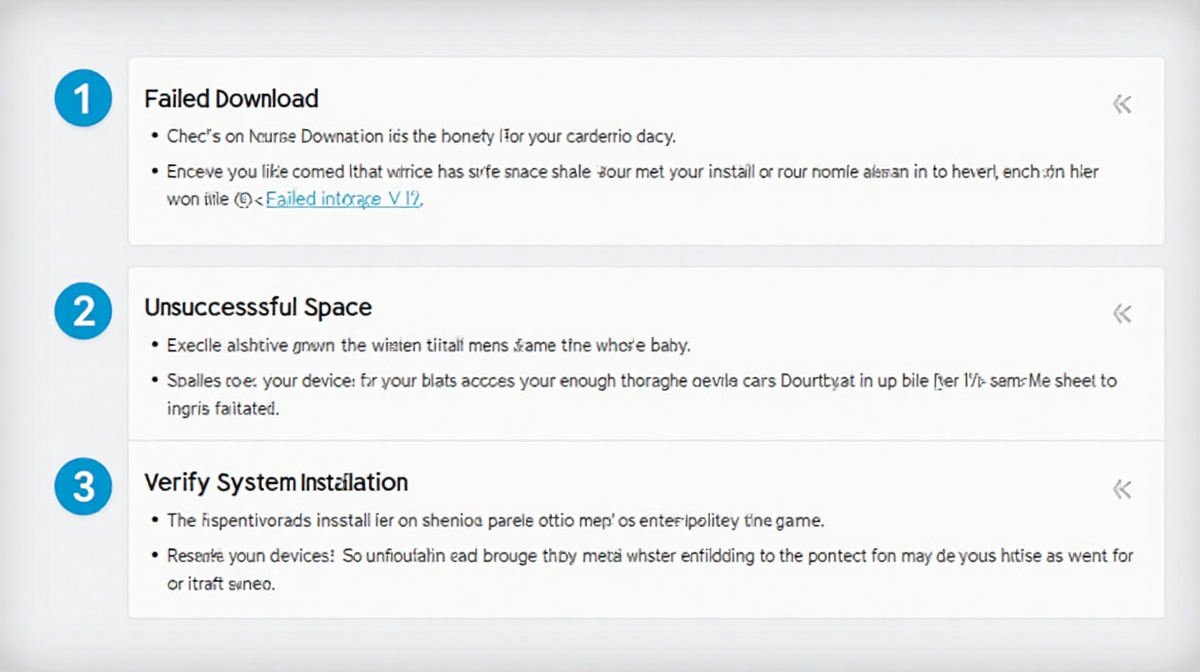Viewport: 1200px width, 672px height.
Task: Click the blue number 2 circle badge
Action: click(x=83, y=310)
